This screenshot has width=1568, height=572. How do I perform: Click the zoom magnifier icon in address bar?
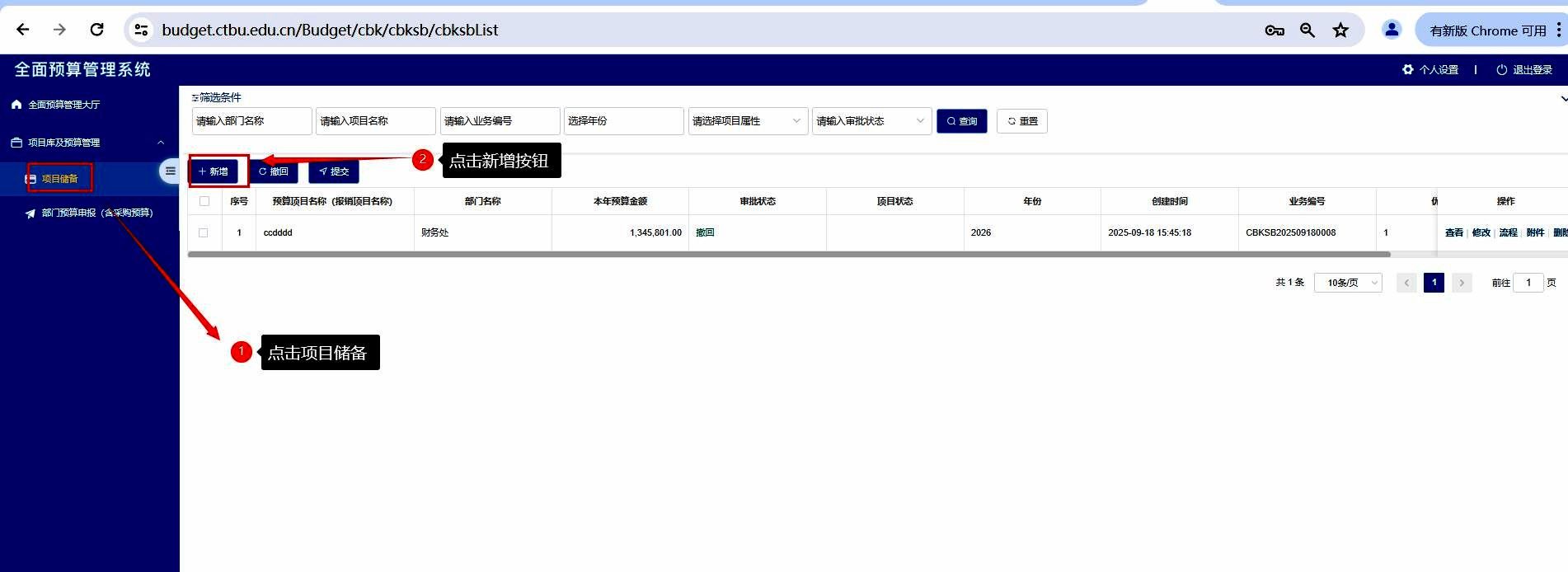(x=1307, y=30)
